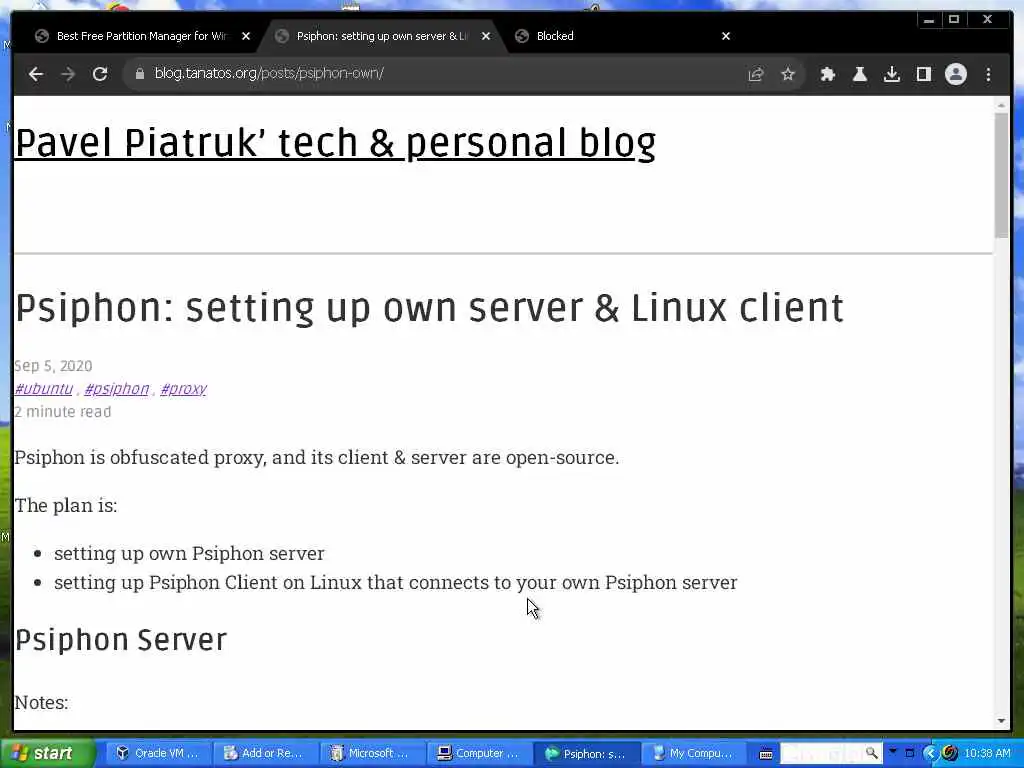Open the Chrome labs flask icon

(860, 74)
